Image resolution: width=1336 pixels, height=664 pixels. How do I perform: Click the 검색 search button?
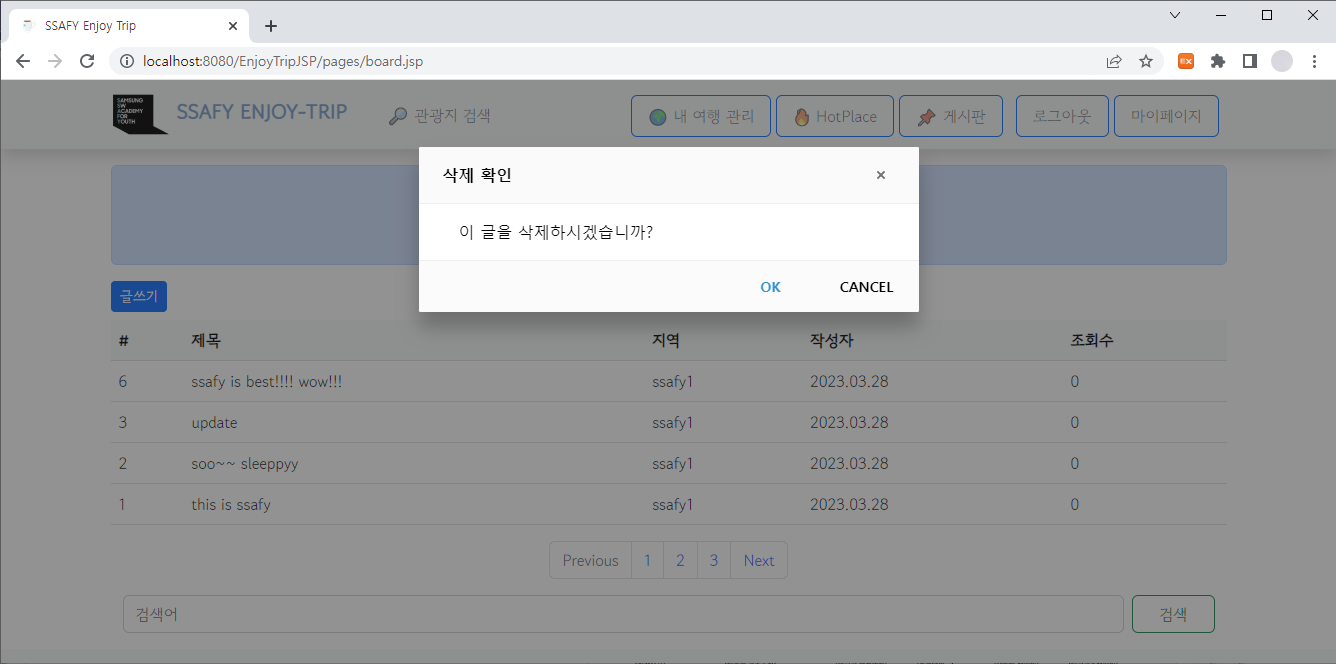(1172, 613)
